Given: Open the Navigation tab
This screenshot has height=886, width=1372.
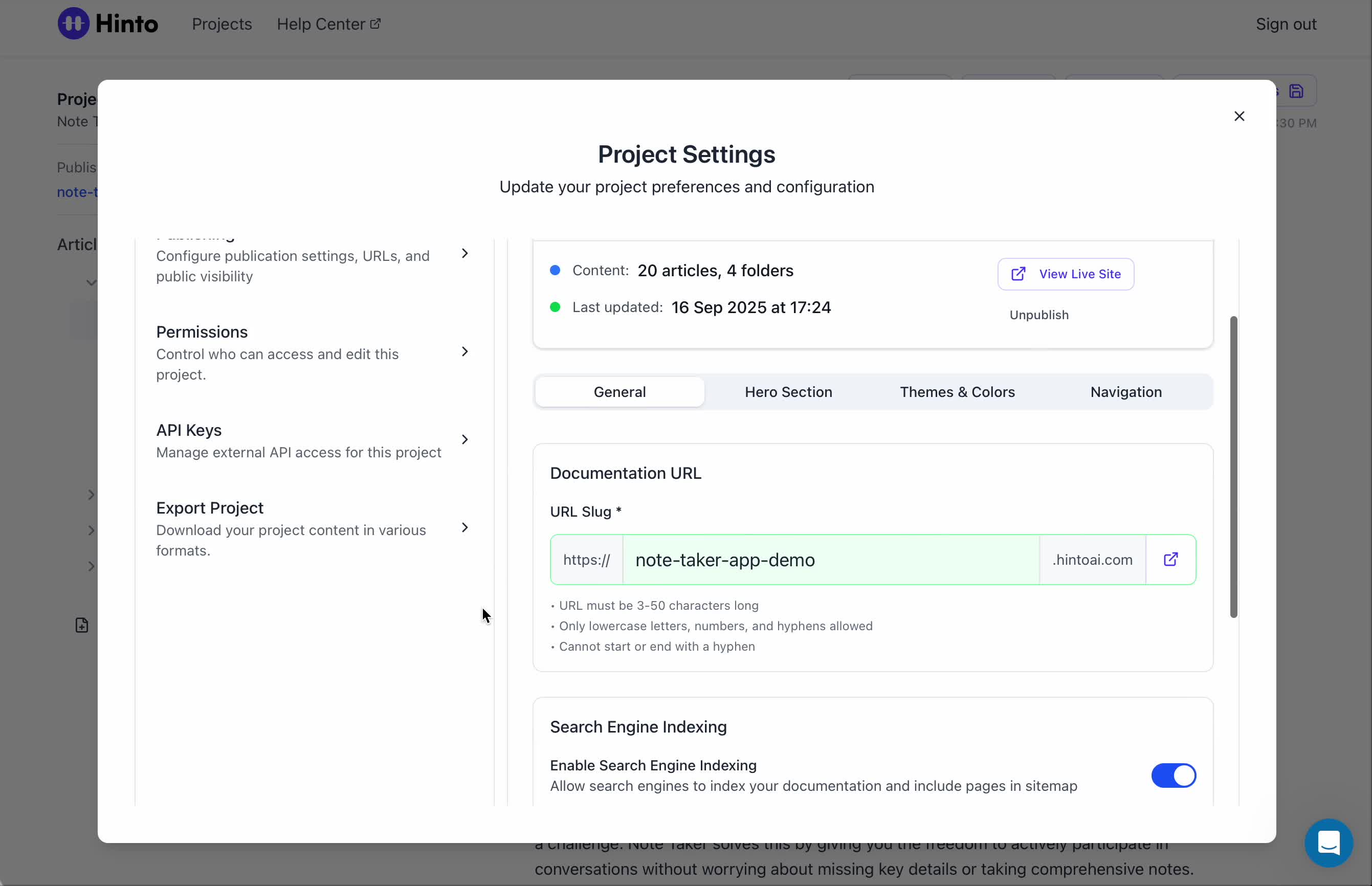Looking at the screenshot, I should (x=1125, y=392).
